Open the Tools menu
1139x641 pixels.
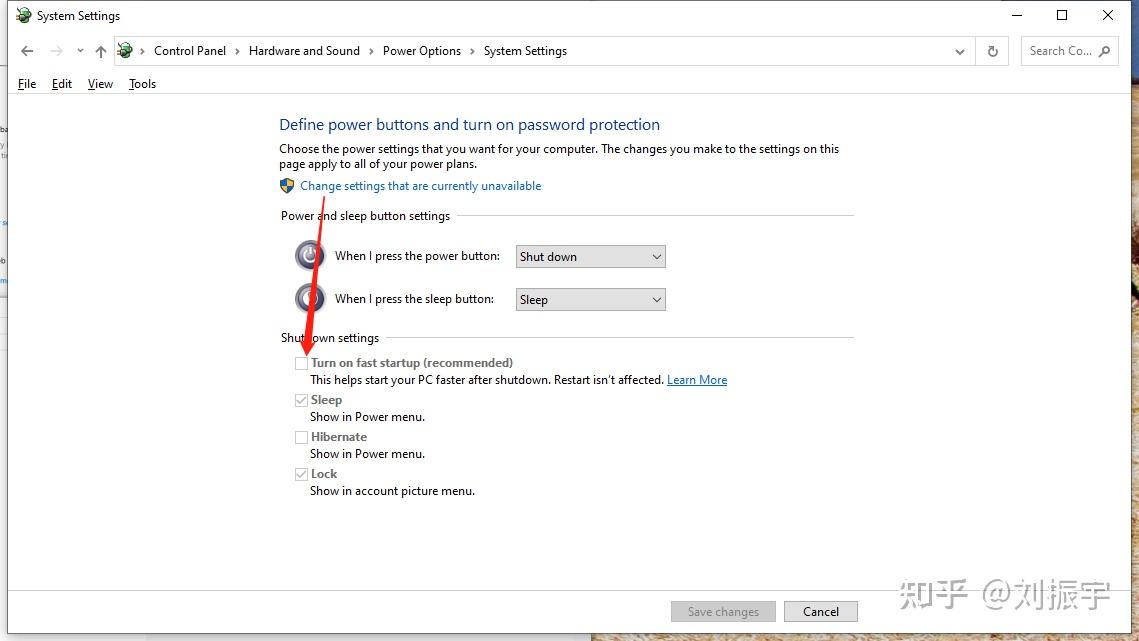click(x=142, y=84)
